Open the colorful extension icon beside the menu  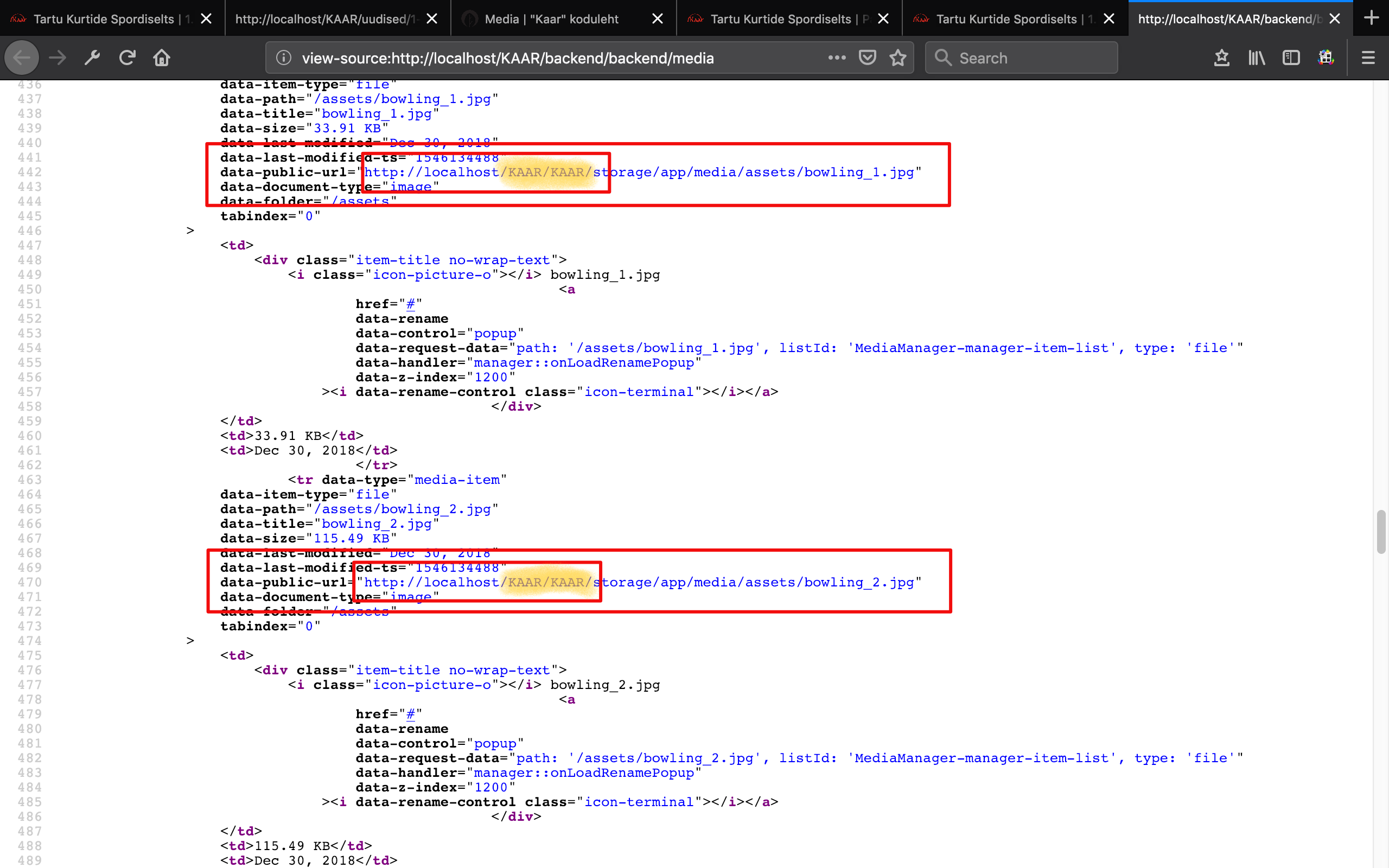[1326, 58]
